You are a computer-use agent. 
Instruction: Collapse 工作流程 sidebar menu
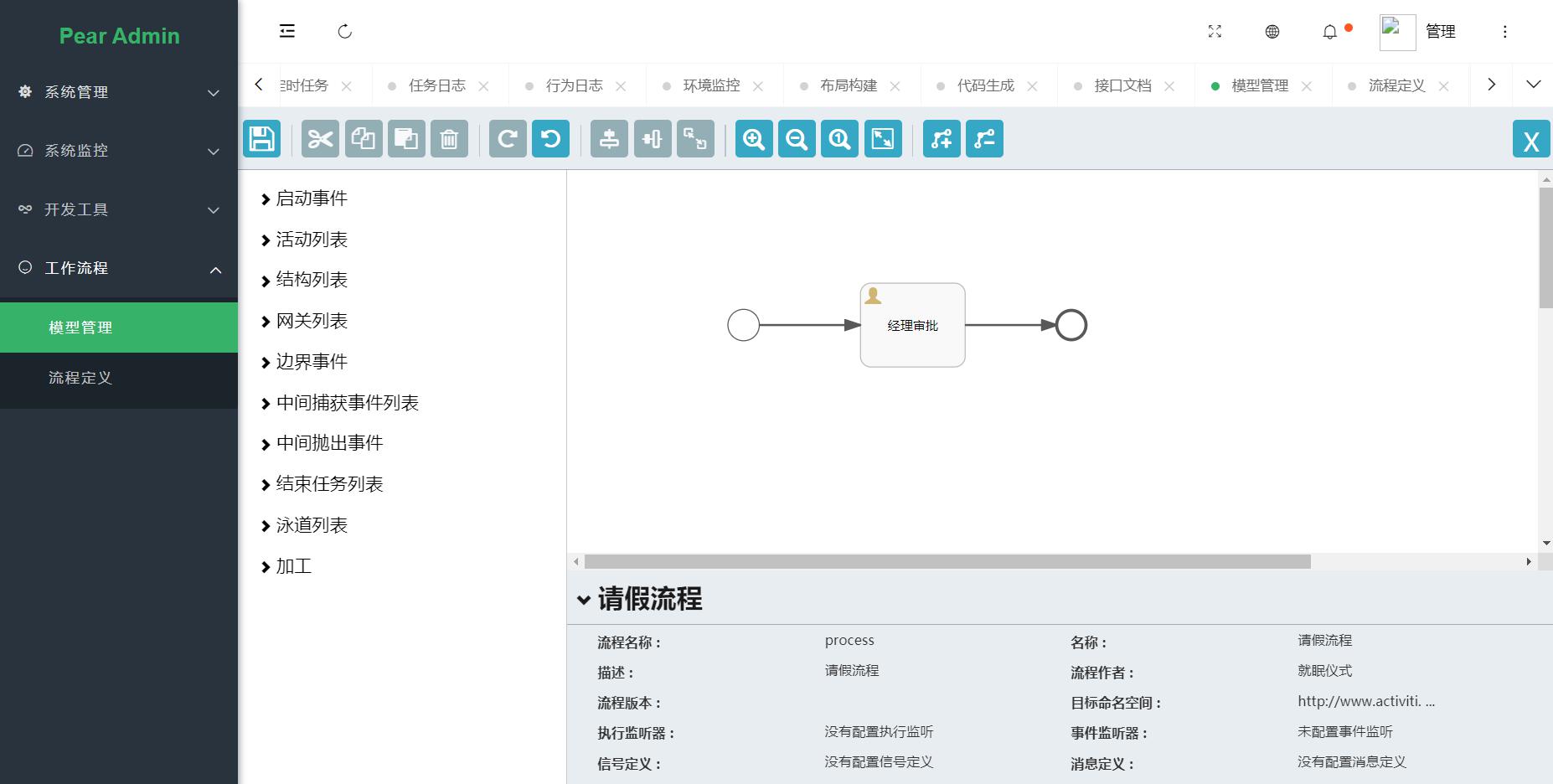(x=119, y=268)
